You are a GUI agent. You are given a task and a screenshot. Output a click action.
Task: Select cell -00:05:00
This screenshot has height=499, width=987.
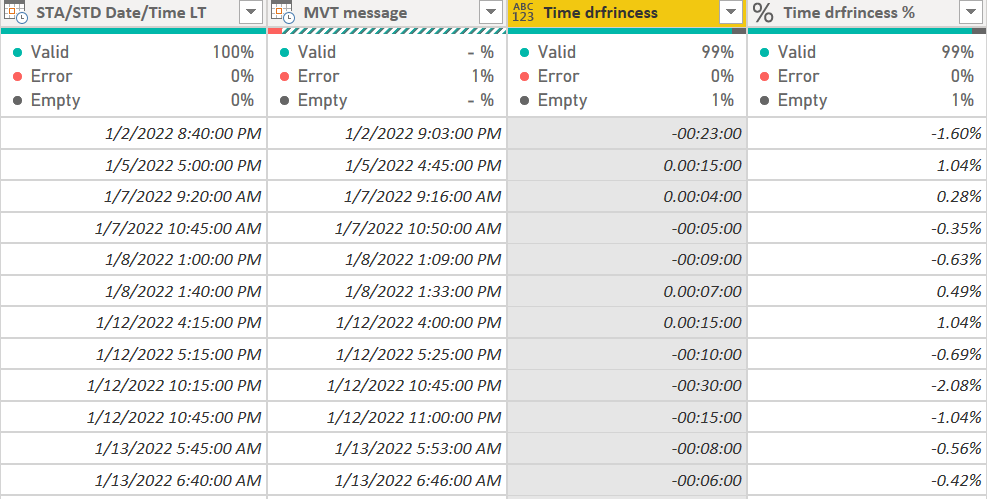pyautogui.click(x=627, y=228)
